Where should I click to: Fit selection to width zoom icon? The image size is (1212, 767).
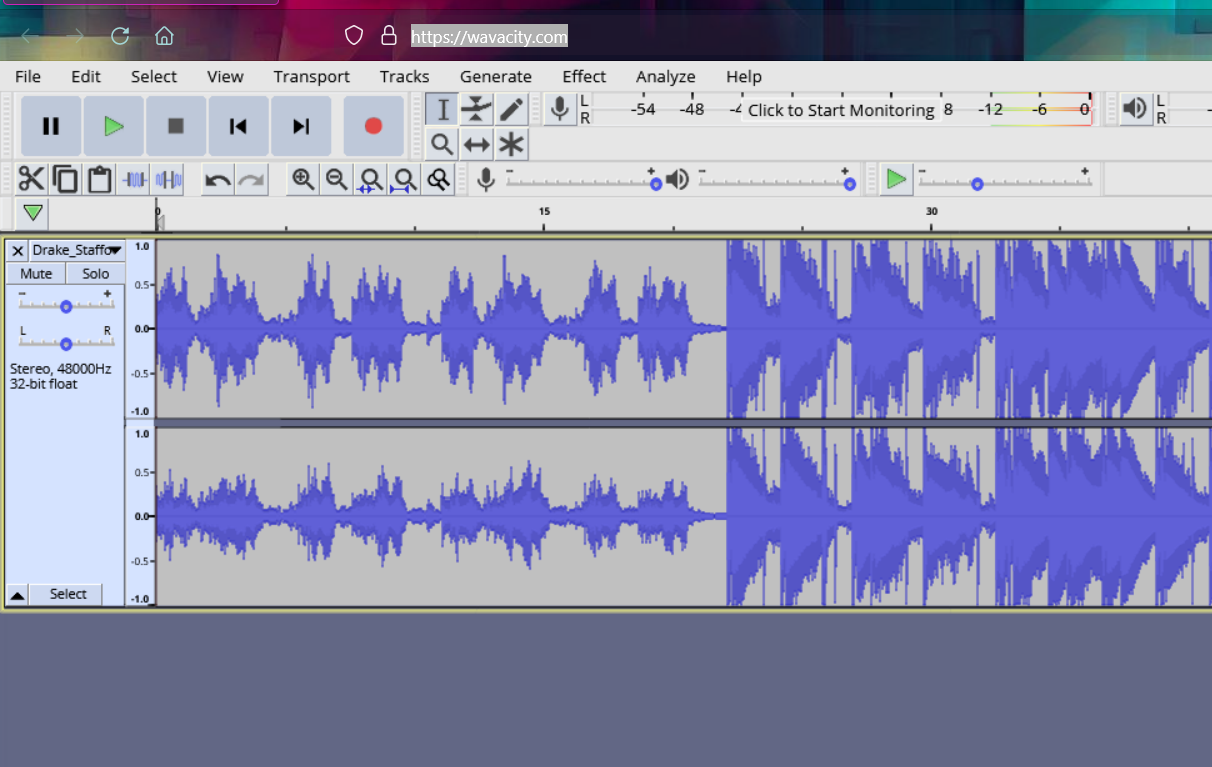(370, 179)
